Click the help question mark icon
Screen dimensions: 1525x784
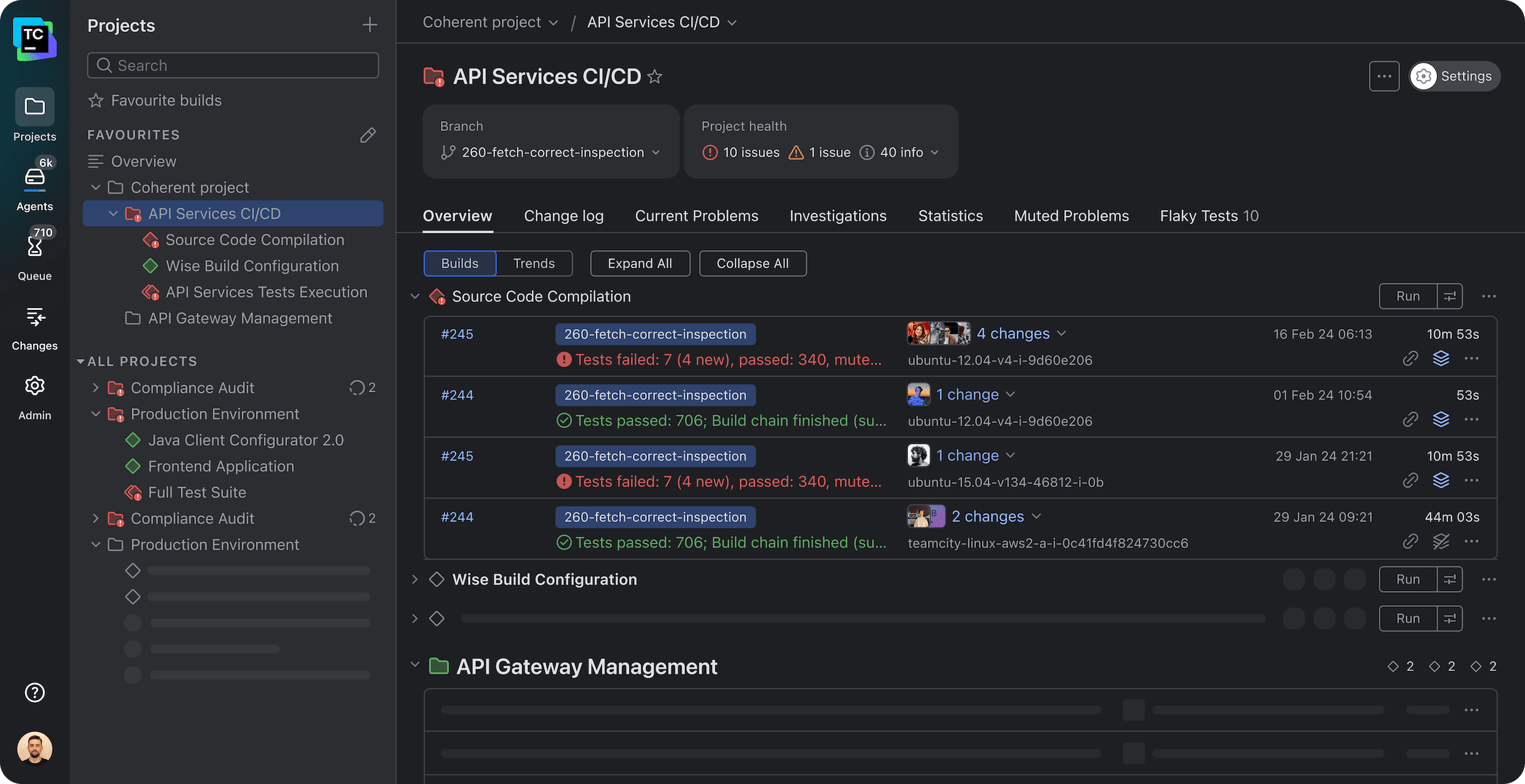tap(34, 692)
